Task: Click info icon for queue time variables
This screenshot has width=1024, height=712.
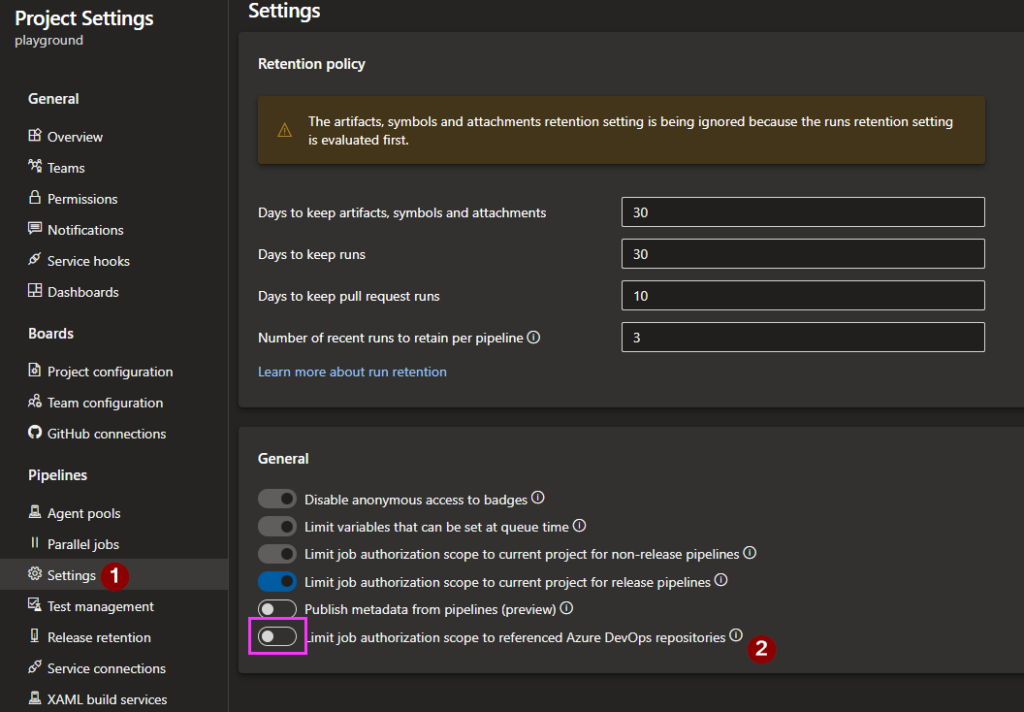Action: pyautogui.click(x=579, y=525)
